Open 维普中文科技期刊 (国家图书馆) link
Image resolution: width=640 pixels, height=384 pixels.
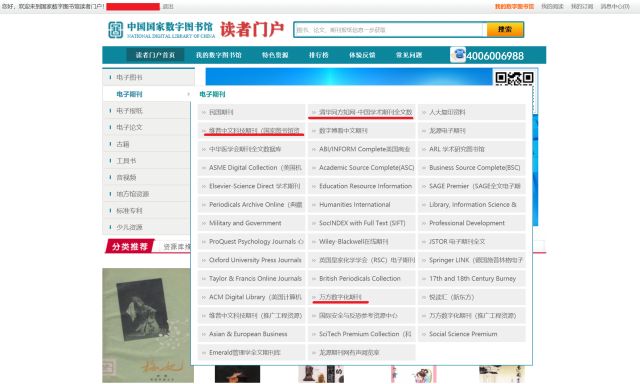[255, 131]
